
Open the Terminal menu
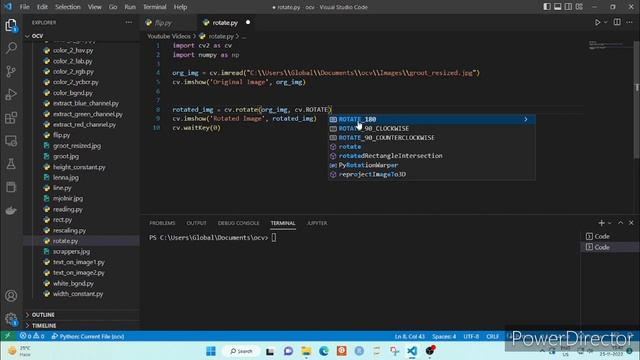coord(155,7)
